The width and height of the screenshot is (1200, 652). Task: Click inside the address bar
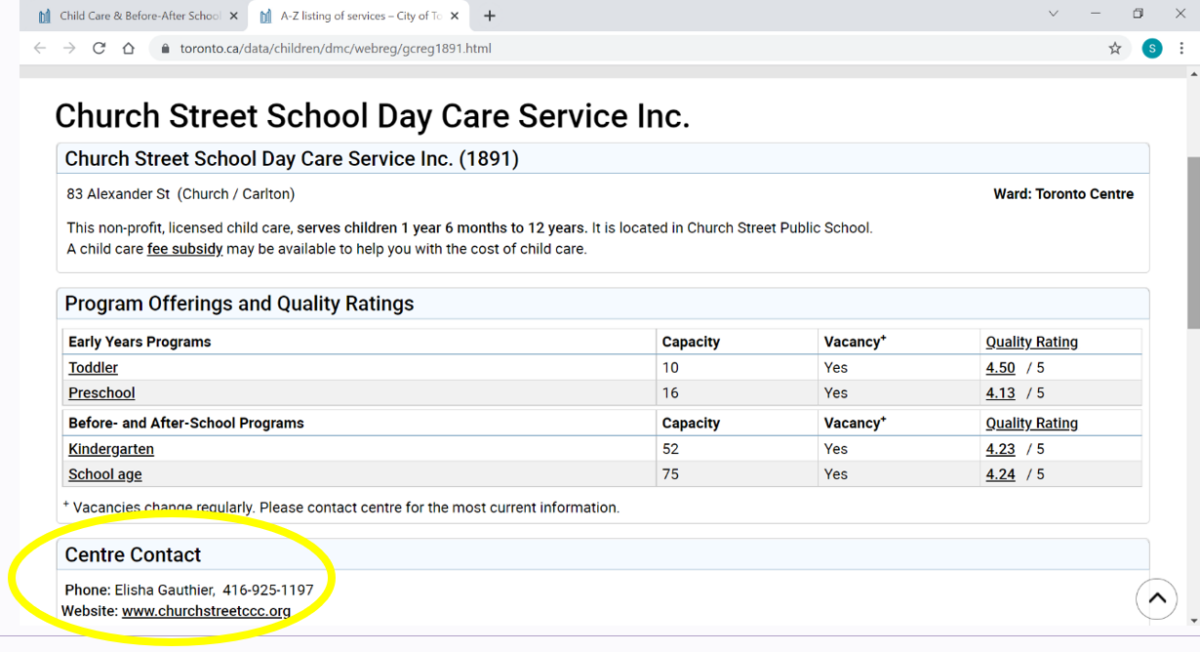400,47
